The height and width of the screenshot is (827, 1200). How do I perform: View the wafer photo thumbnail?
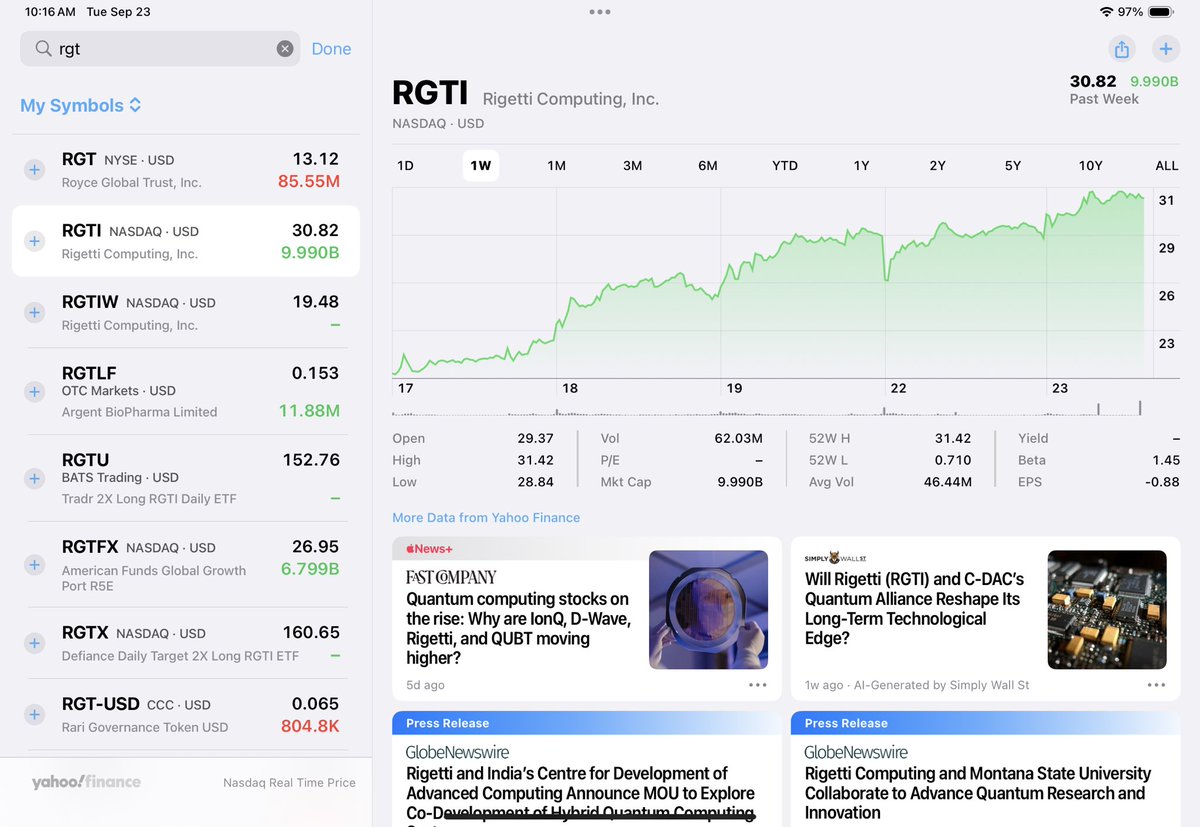tap(708, 610)
